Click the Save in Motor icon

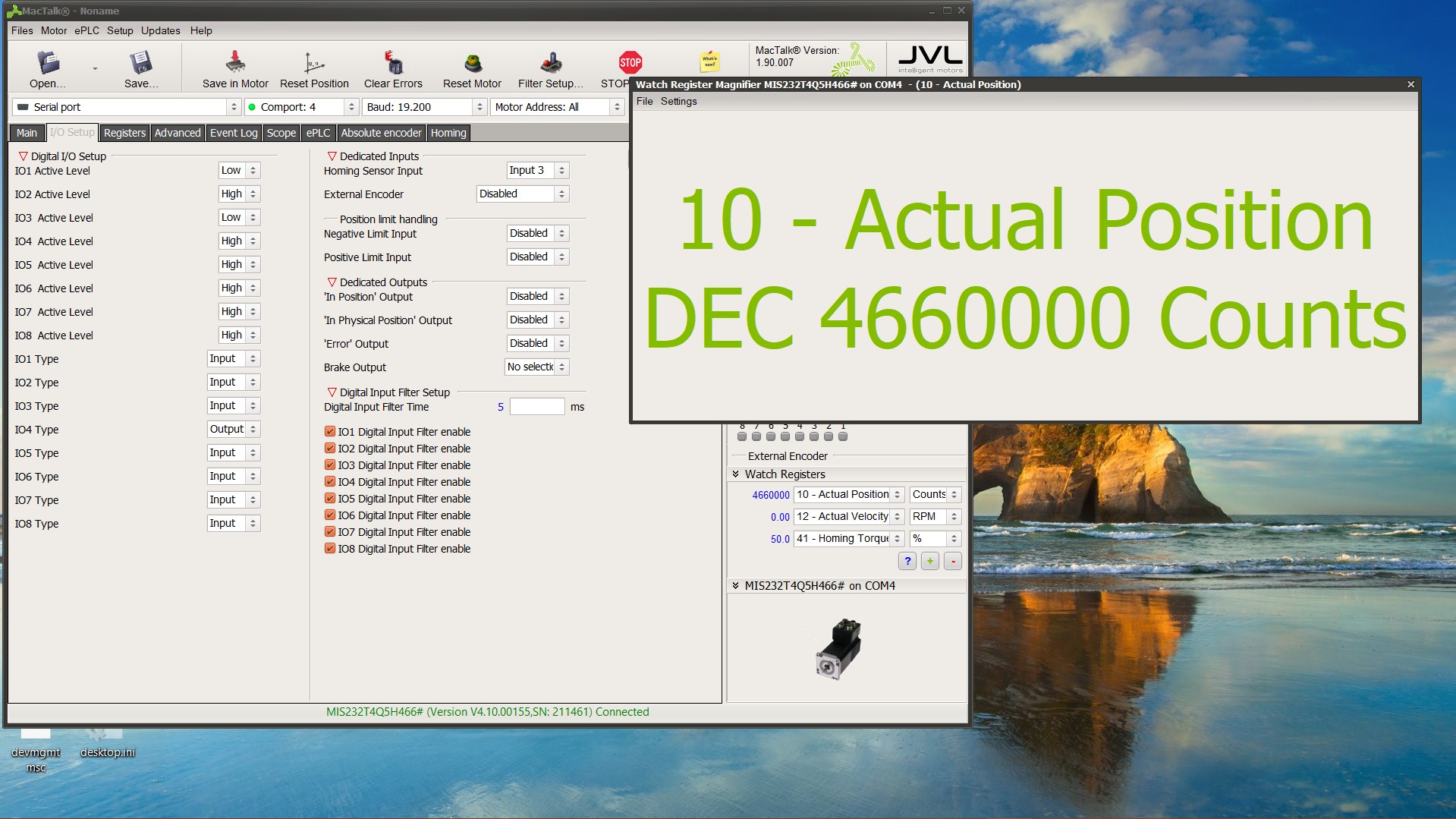pos(235,61)
